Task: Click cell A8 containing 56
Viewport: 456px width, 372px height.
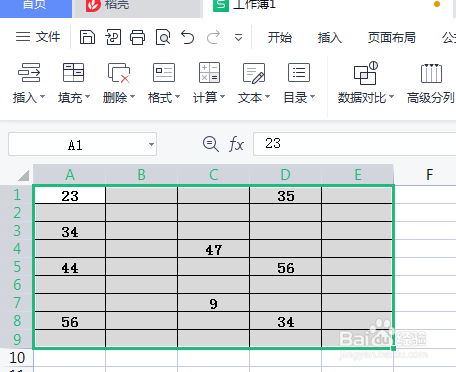Action: pyautogui.click(x=70, y=321)
